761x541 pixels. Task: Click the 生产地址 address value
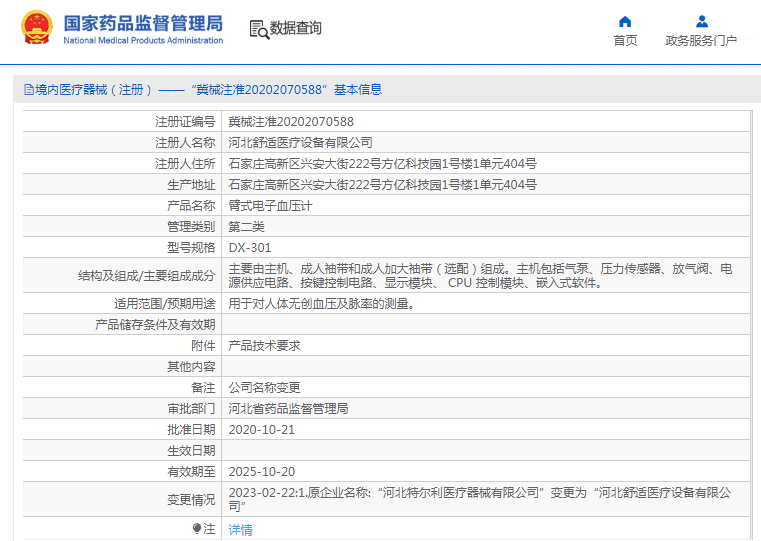click(382, 185)
